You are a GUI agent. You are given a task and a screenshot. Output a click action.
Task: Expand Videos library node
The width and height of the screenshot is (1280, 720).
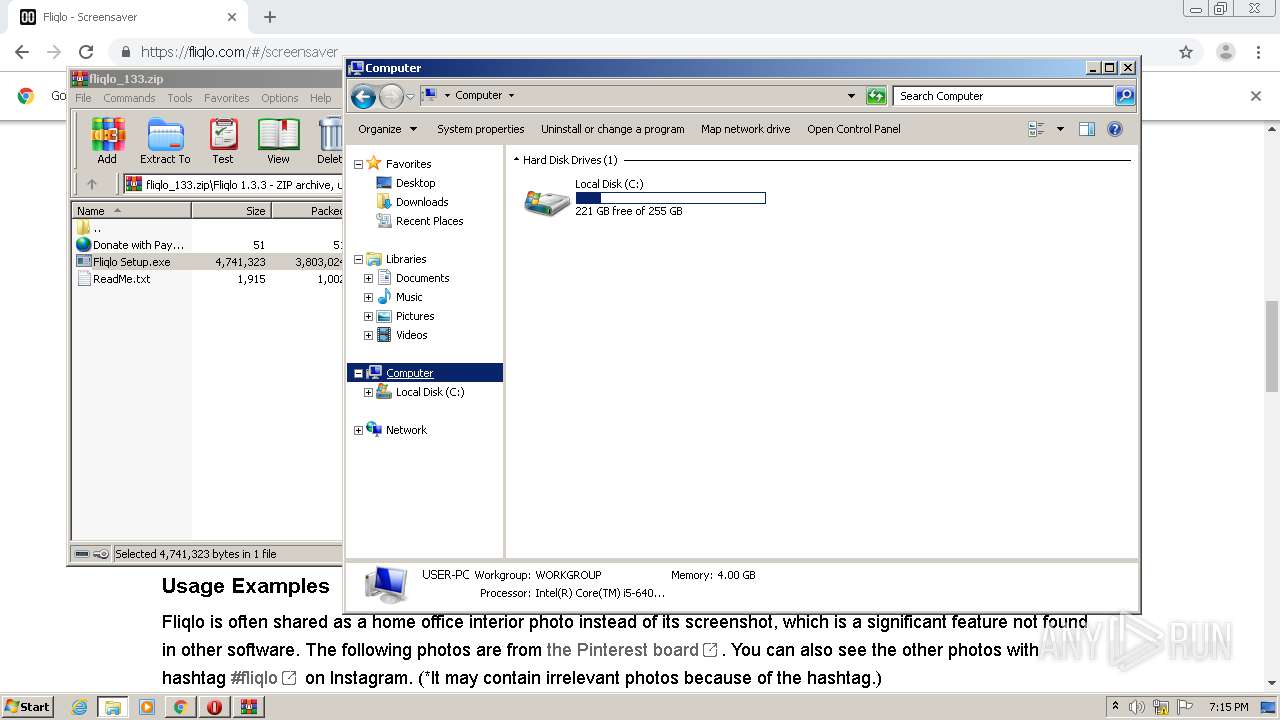click(368, 335)
